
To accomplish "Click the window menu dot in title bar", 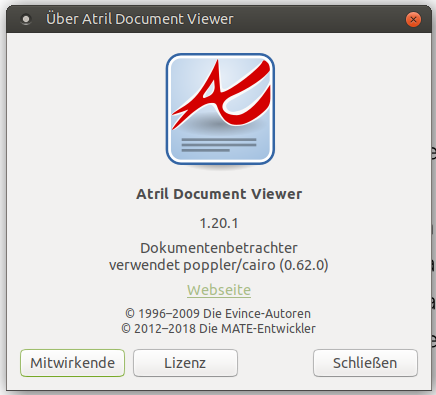I will 26,19.
